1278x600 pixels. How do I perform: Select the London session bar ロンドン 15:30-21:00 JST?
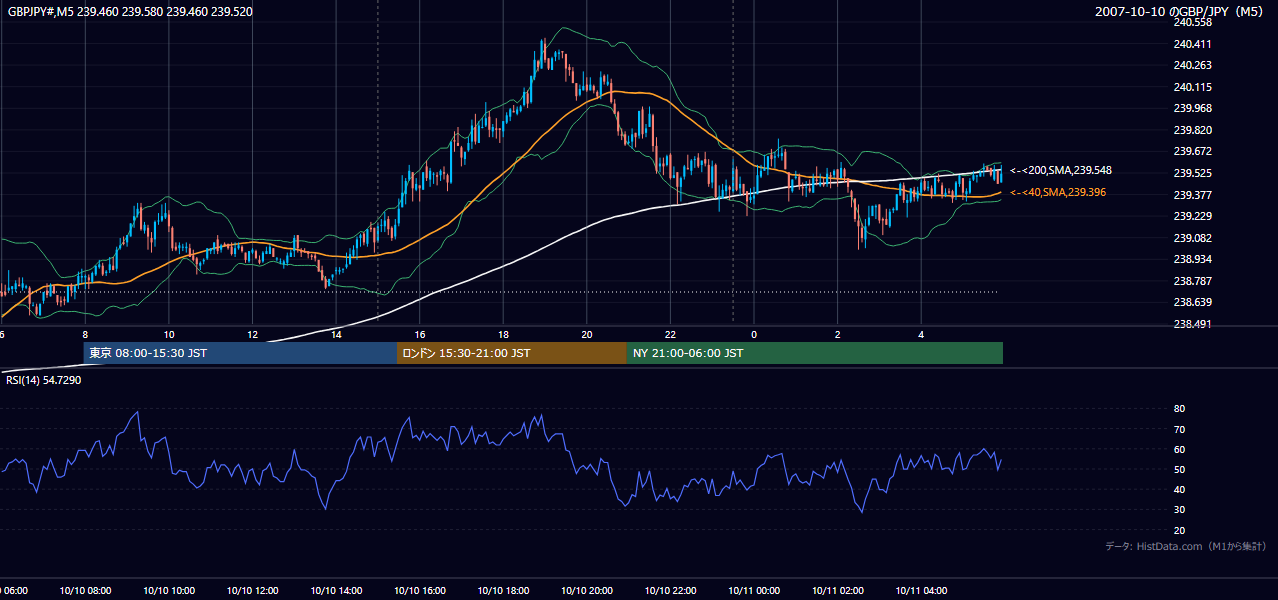(512, 353)
